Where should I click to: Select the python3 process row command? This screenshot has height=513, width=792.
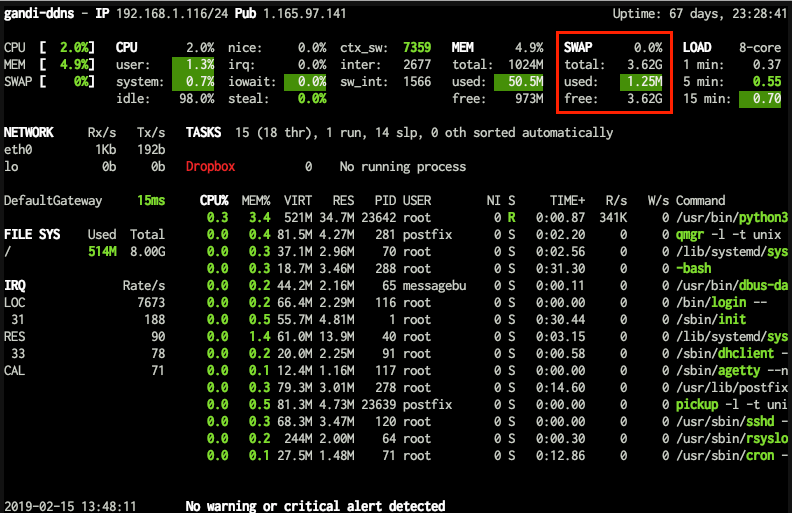732,218
